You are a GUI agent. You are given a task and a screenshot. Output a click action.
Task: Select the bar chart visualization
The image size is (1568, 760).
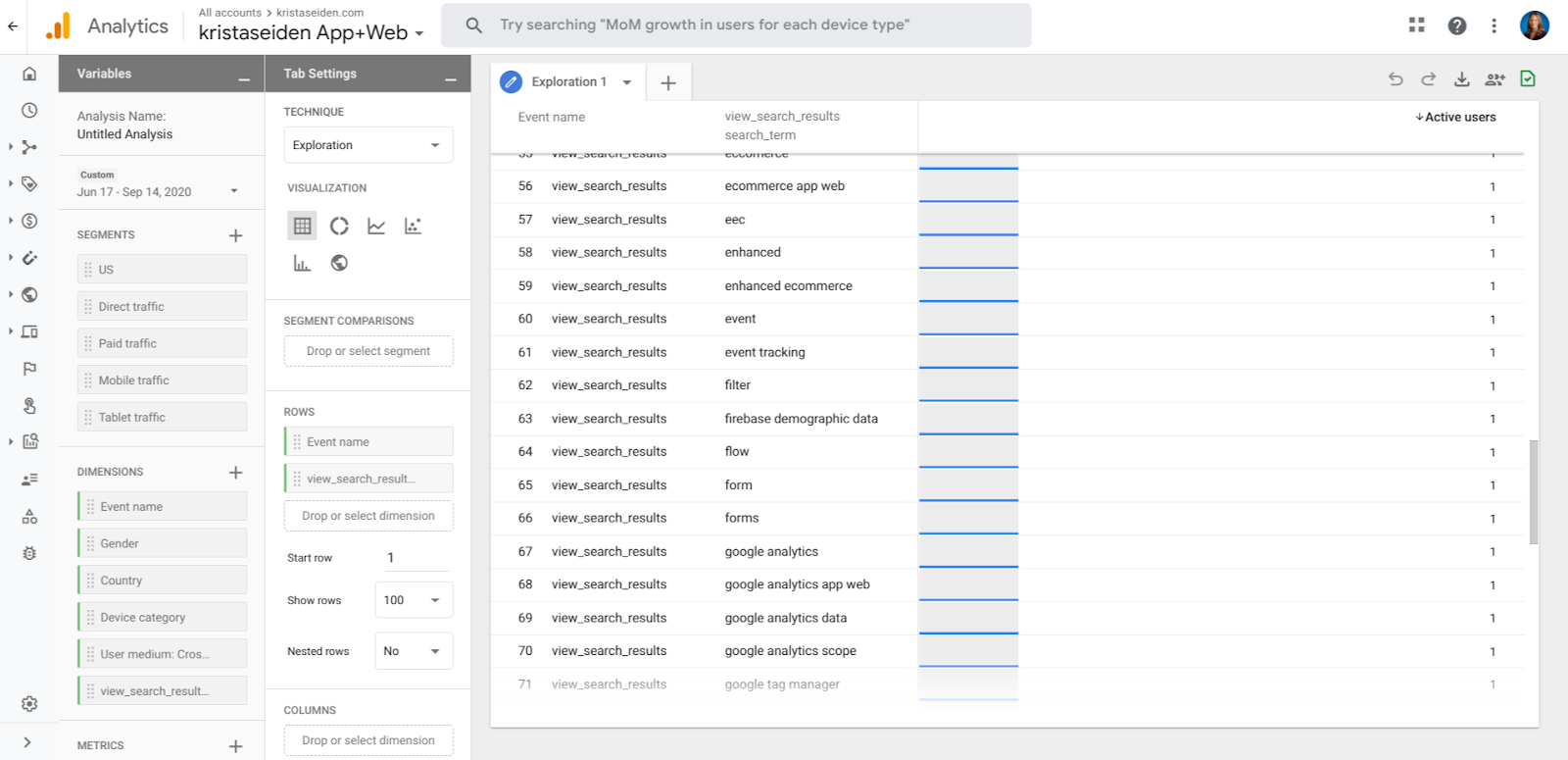pos(302,263)
